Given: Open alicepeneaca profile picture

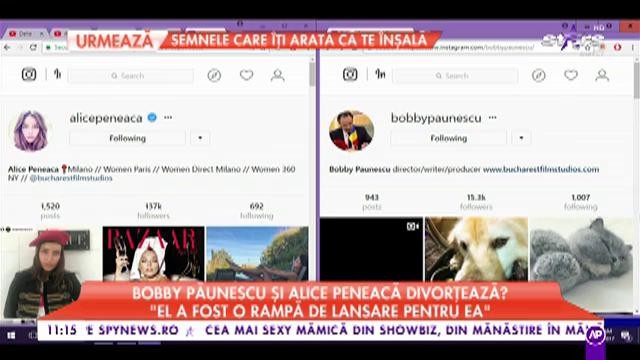Looking at the screenshot, I should click(30, 131).
